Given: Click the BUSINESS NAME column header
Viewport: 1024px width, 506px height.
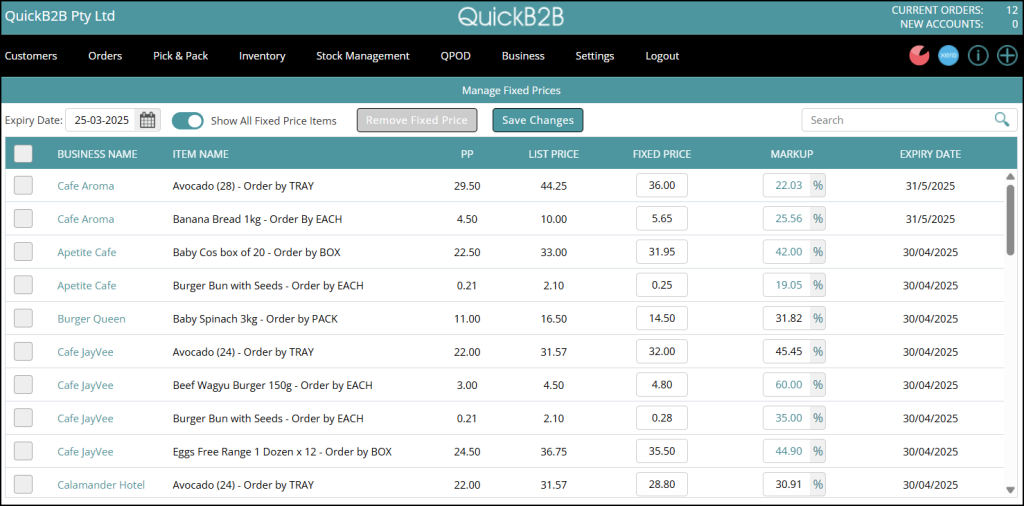Looking at the screenshot, I should click(97, 154).
